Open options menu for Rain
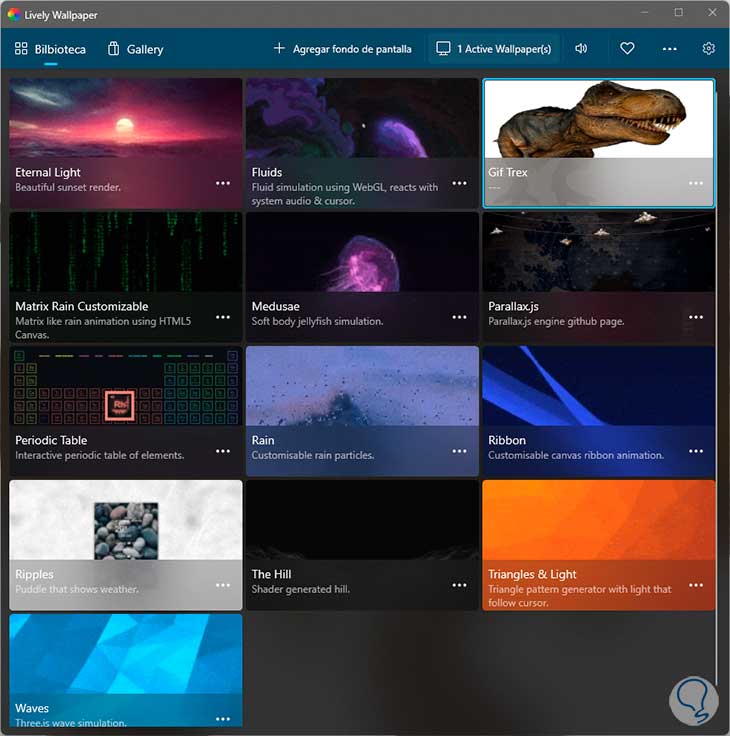 point(459,451)
